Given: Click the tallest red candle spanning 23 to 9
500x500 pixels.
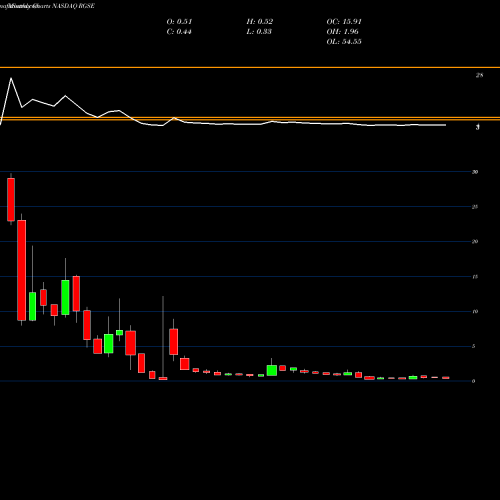Looking at the screenshot, I should [x=22, y=270].
